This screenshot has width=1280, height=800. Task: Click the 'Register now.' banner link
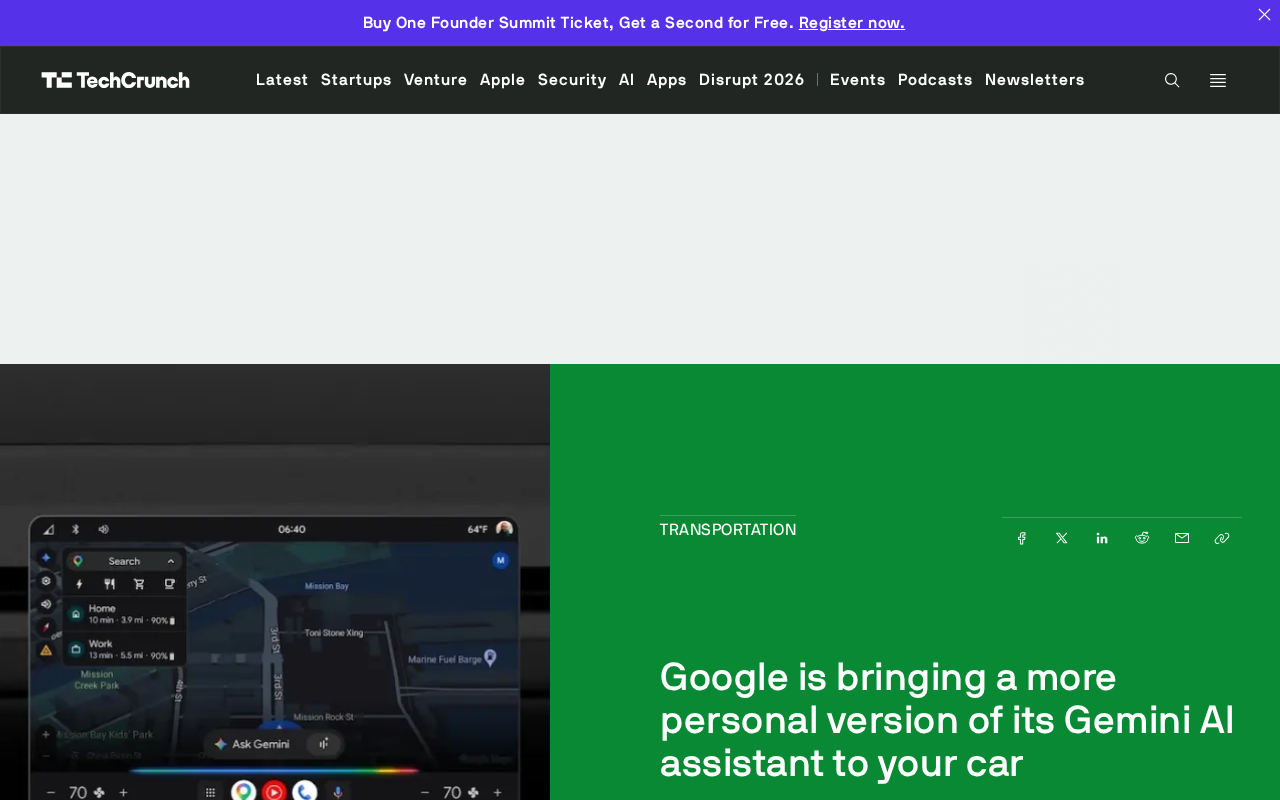point(852,23)
